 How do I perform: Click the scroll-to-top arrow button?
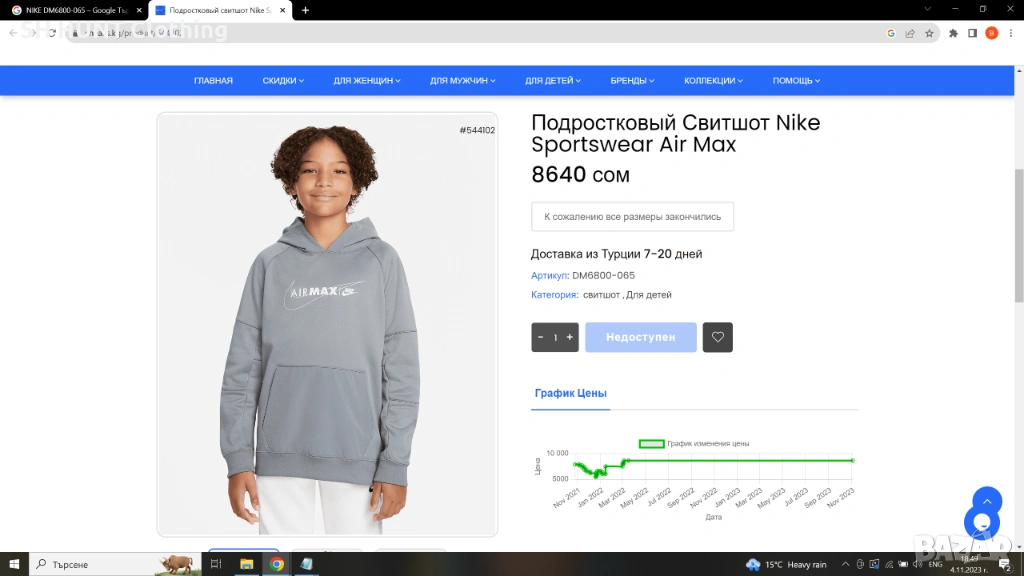(x=987, y=501)
